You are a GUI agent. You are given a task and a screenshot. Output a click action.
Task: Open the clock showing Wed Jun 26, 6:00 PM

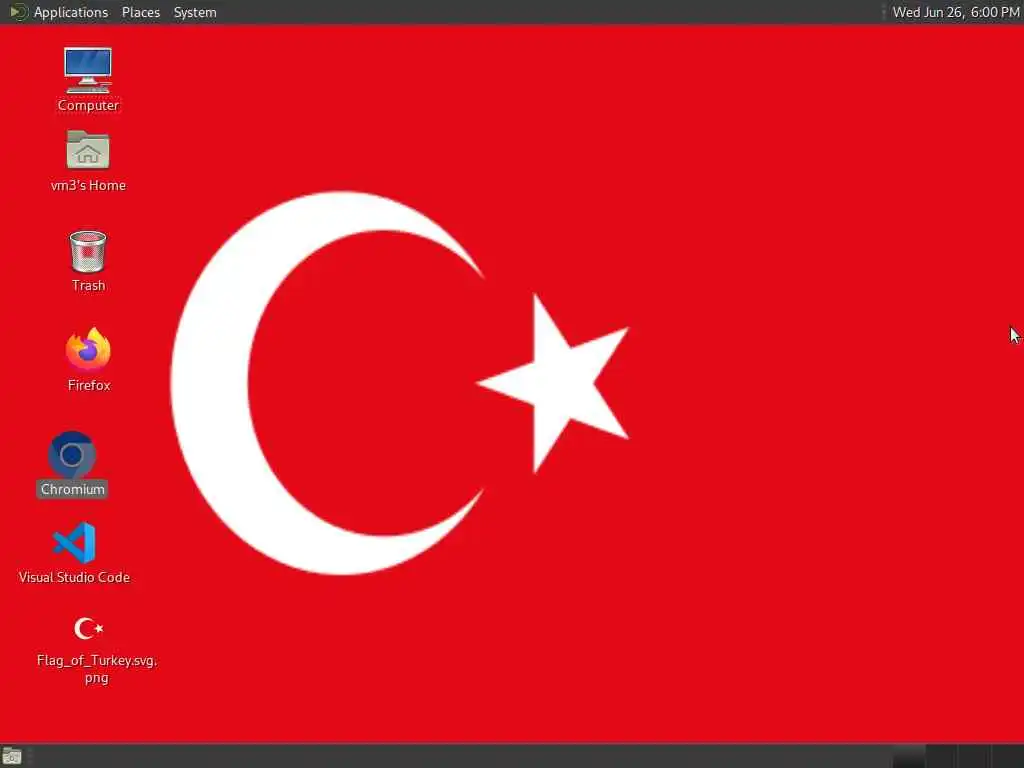955,12
